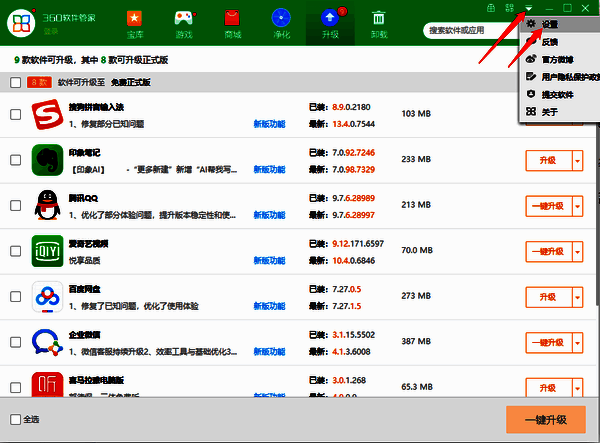The width and height of the screenshot is (600, 443).
Task: Click the 70.0 MB size of 爱奇艺视频
Action: coord(417,250)
